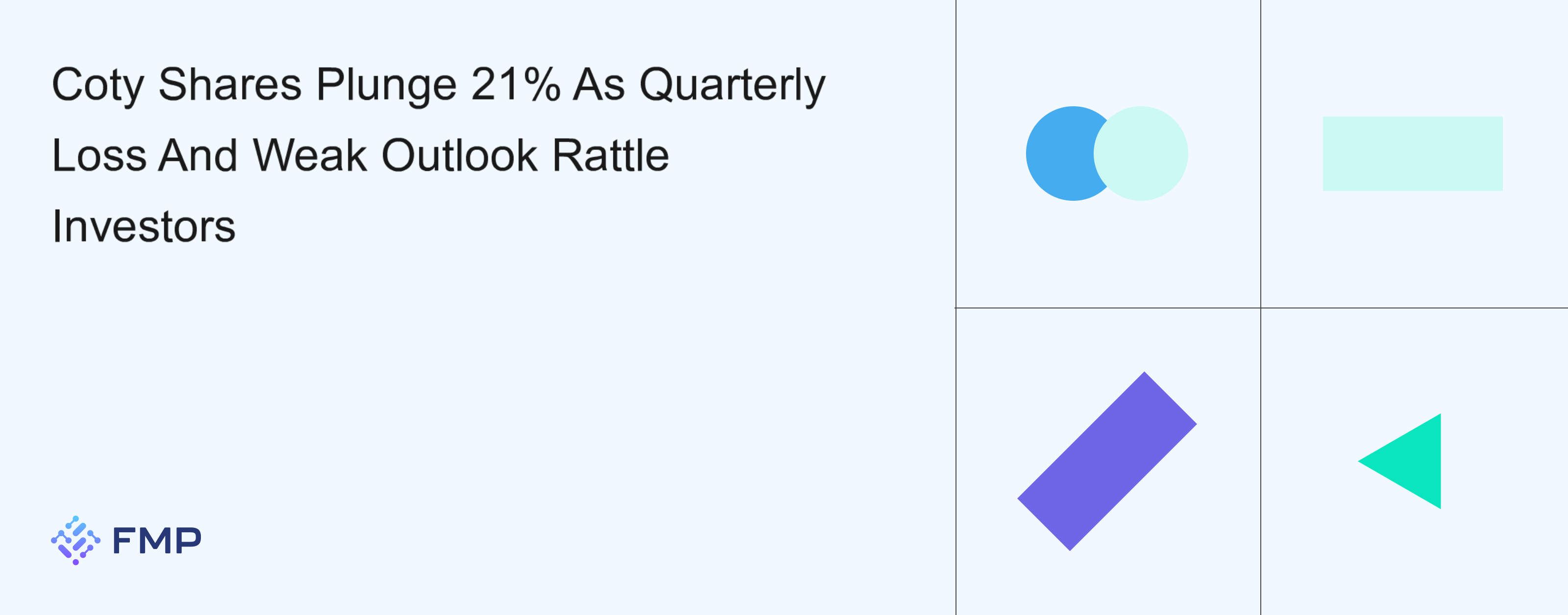Click the word "Rattle" in headline
1568x615 pixels.
coord(611,155)
